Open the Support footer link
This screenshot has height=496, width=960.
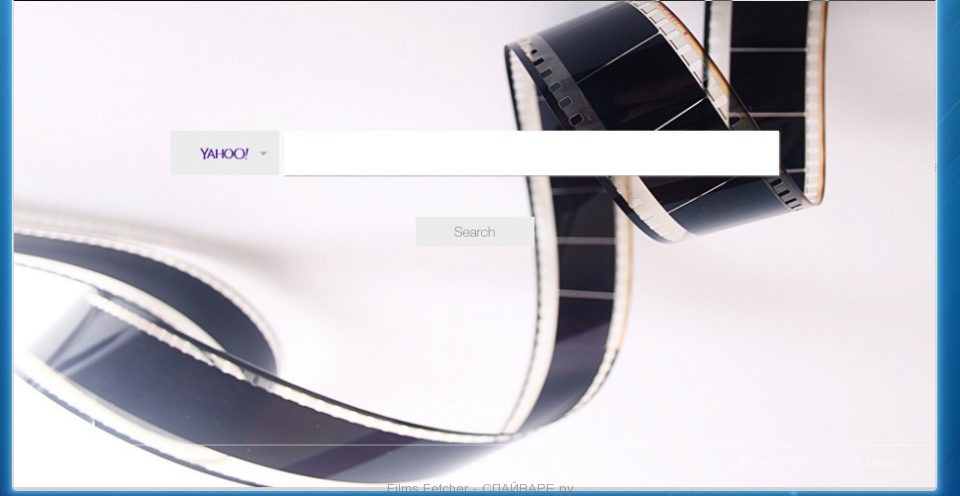pyautogui.click(x=874, y=461)
